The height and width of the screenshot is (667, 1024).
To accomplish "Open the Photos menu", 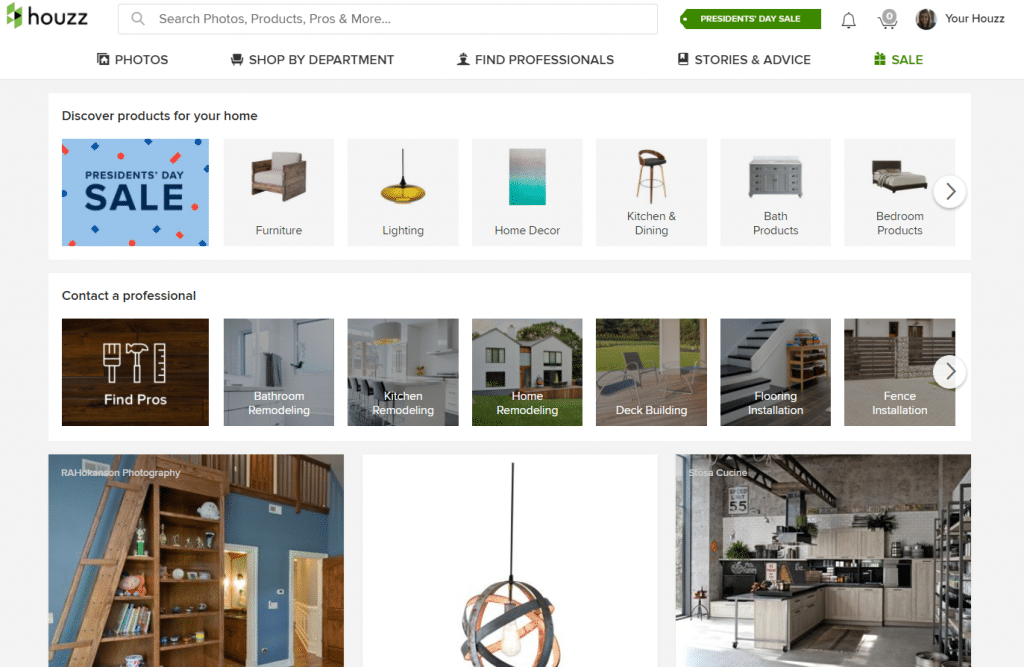I will pyautogui.click(x=133, y=59).
